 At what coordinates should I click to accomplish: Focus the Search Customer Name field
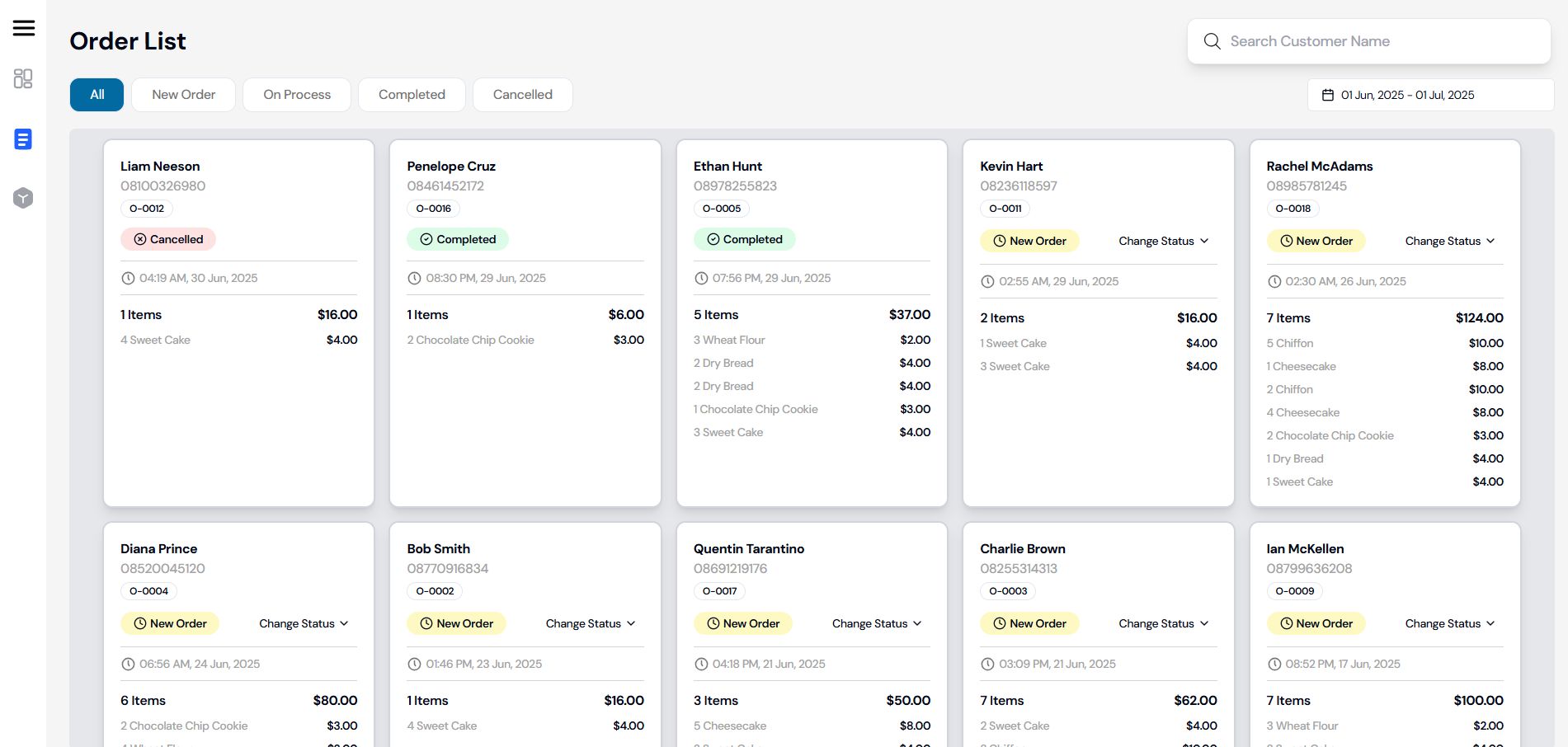(x=1369, y=41)
